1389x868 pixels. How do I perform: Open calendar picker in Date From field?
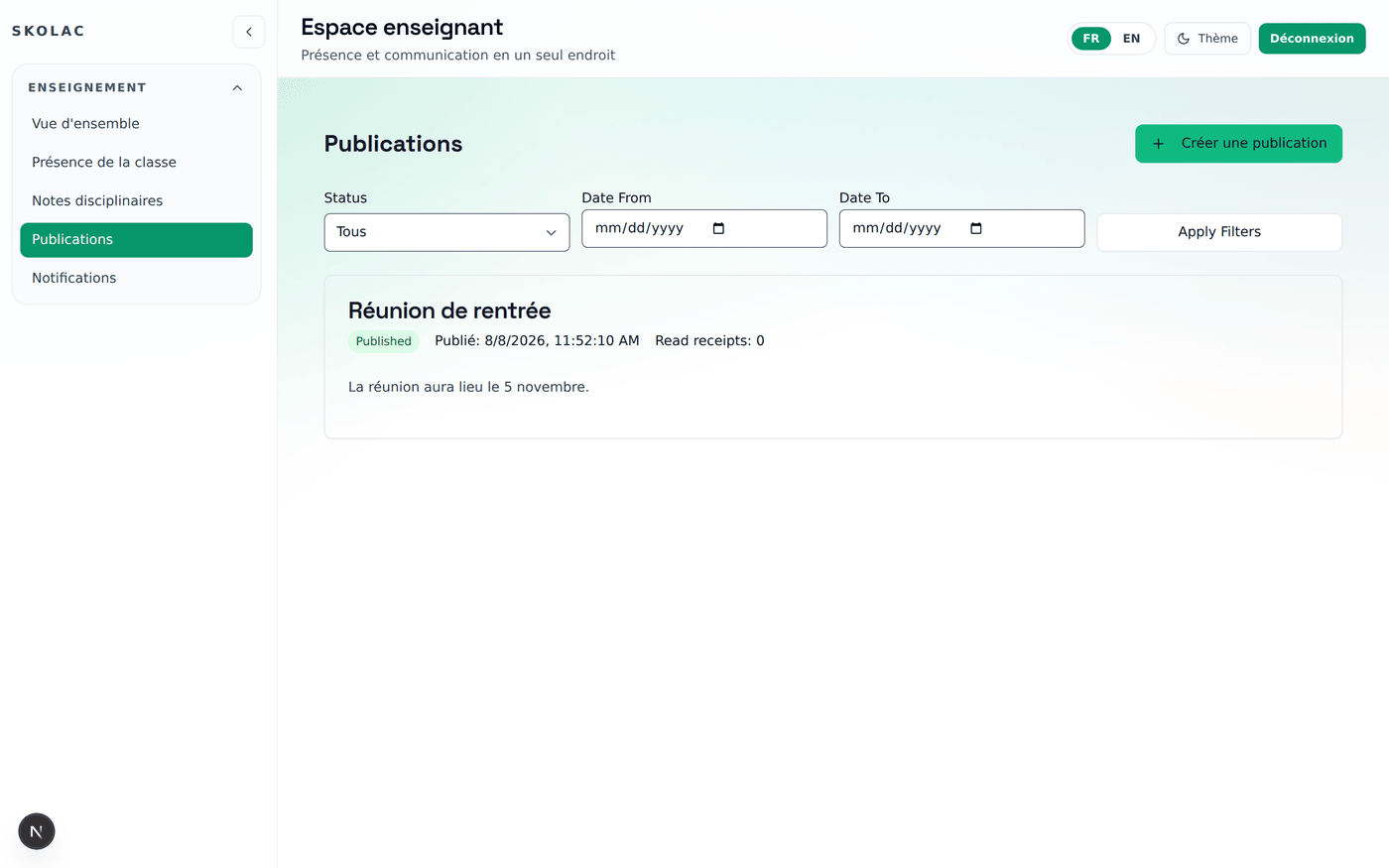point(719,228)
